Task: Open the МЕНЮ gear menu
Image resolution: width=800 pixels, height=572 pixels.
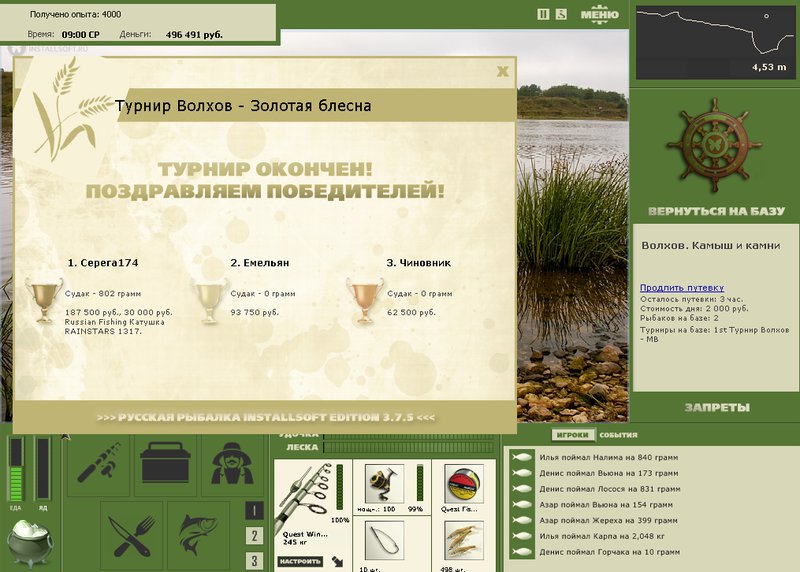Action: (x=599, y=15)
